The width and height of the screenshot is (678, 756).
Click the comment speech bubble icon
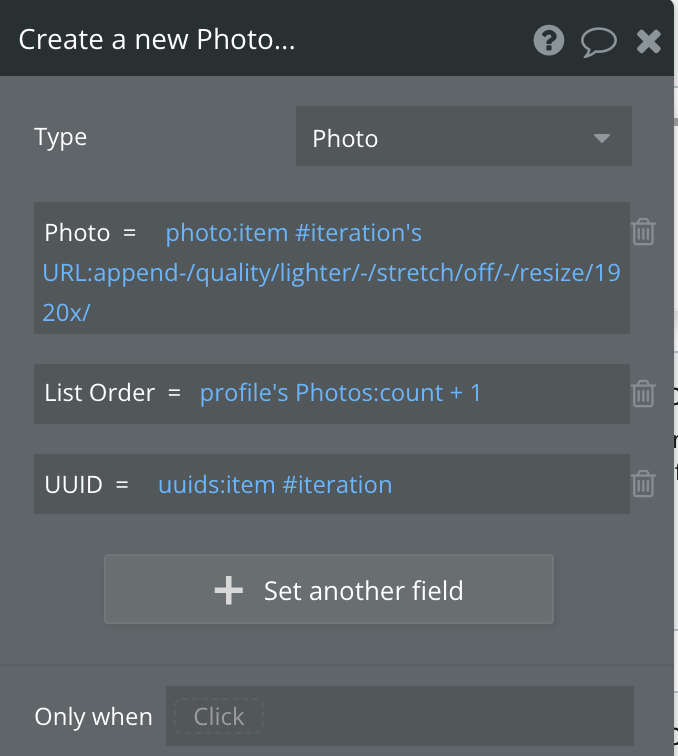click(599, 41)
